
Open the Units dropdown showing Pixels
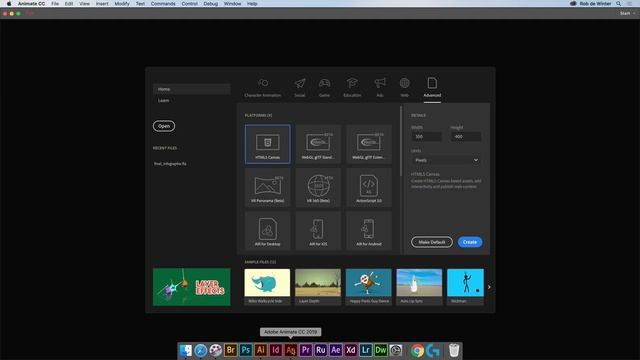coord(446,160)
